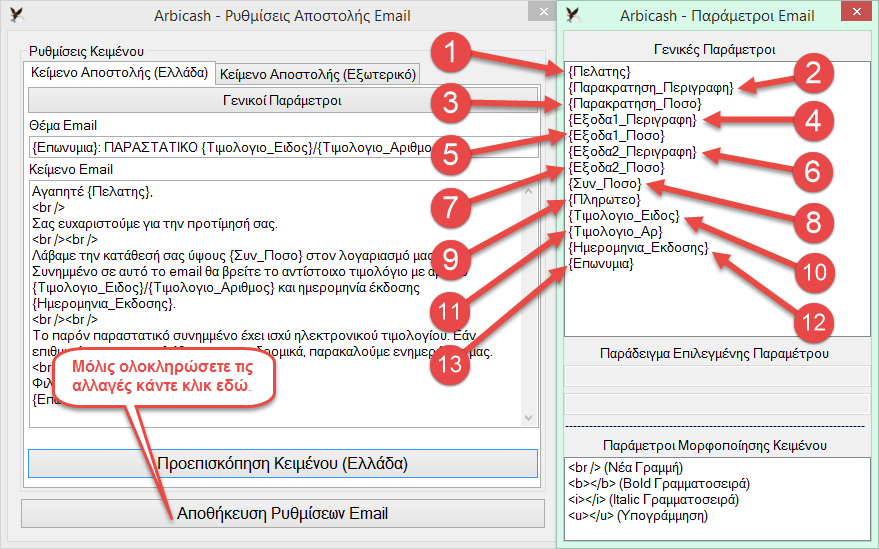This screenshot has height=549, width=879.
Task: Select {Επωνυμια} parameter in list
Action: click(x=601, y=264)
